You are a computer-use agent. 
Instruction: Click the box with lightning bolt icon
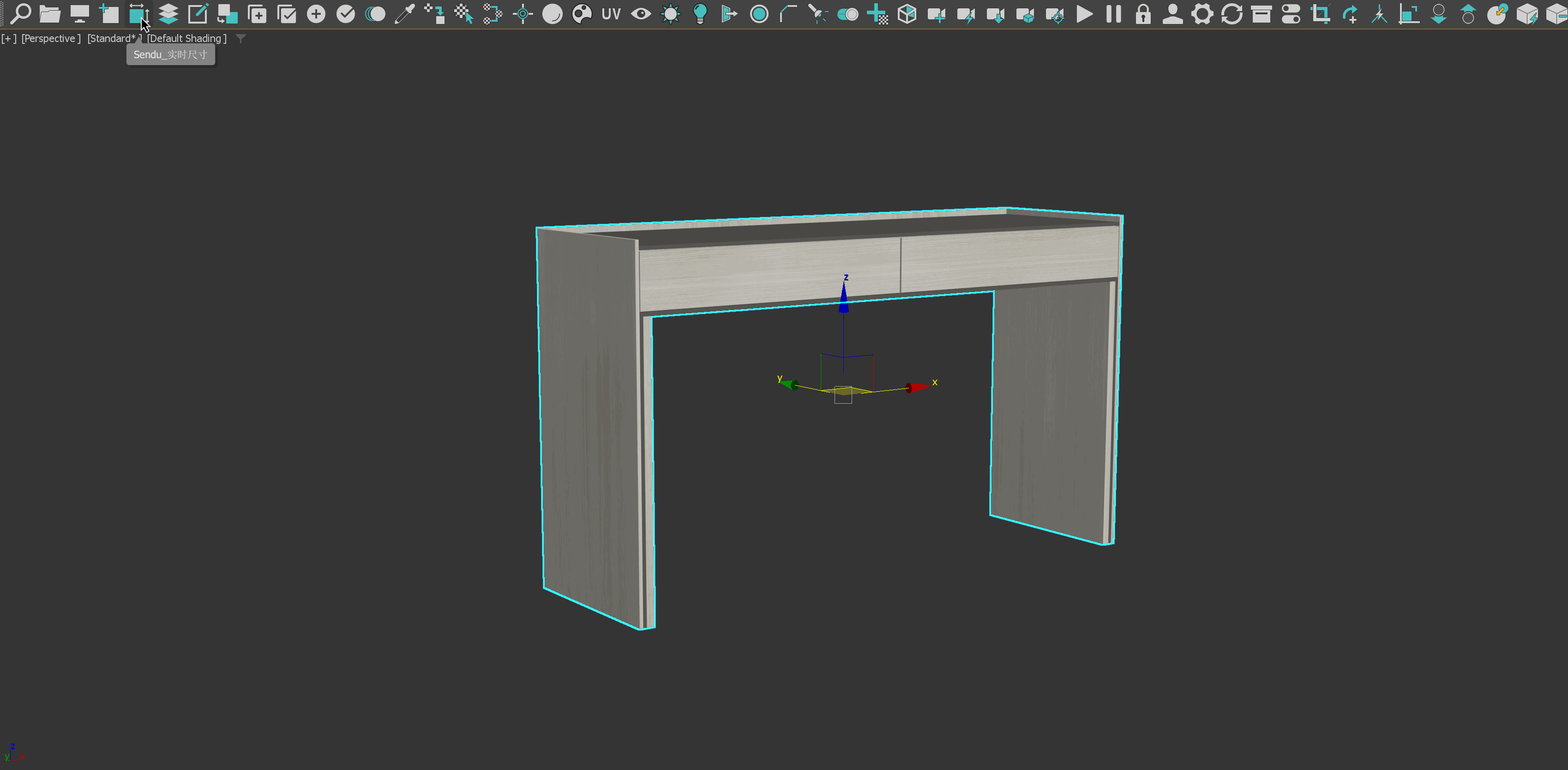1526,13
